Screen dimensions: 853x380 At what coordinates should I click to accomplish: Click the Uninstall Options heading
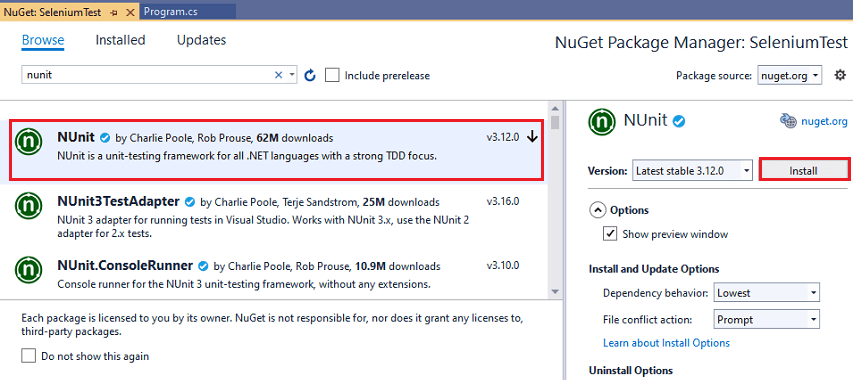(631, 371)
